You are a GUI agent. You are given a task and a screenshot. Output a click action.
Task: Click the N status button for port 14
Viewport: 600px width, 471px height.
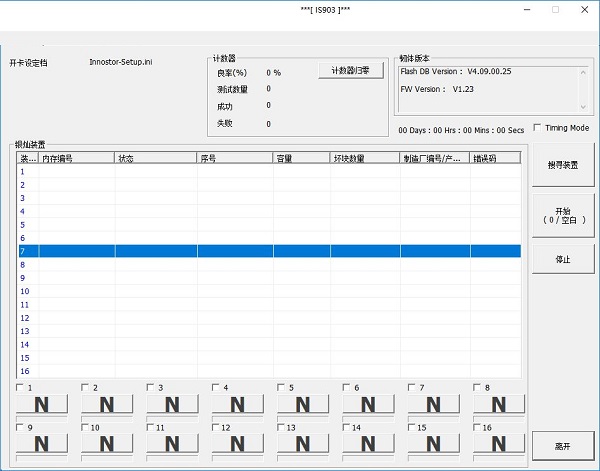(x=368, y=443)
